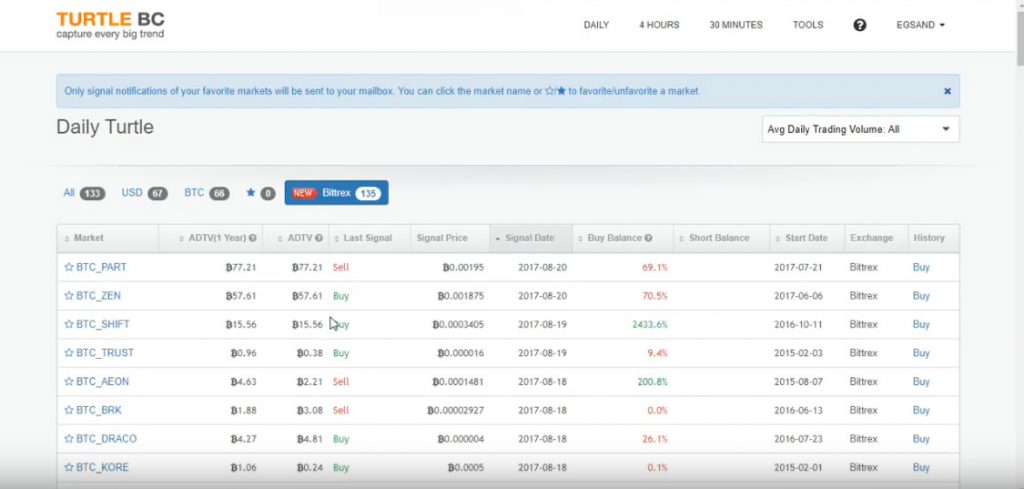
Task: Open Buy history for BTC_TRUST row
Action: coord(921,353)
